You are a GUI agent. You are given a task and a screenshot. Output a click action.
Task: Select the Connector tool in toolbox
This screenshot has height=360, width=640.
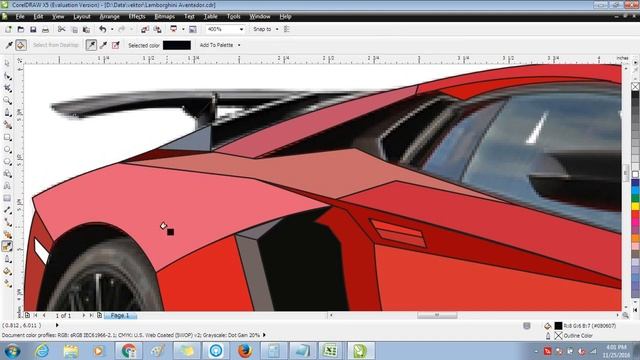point(7,222)
